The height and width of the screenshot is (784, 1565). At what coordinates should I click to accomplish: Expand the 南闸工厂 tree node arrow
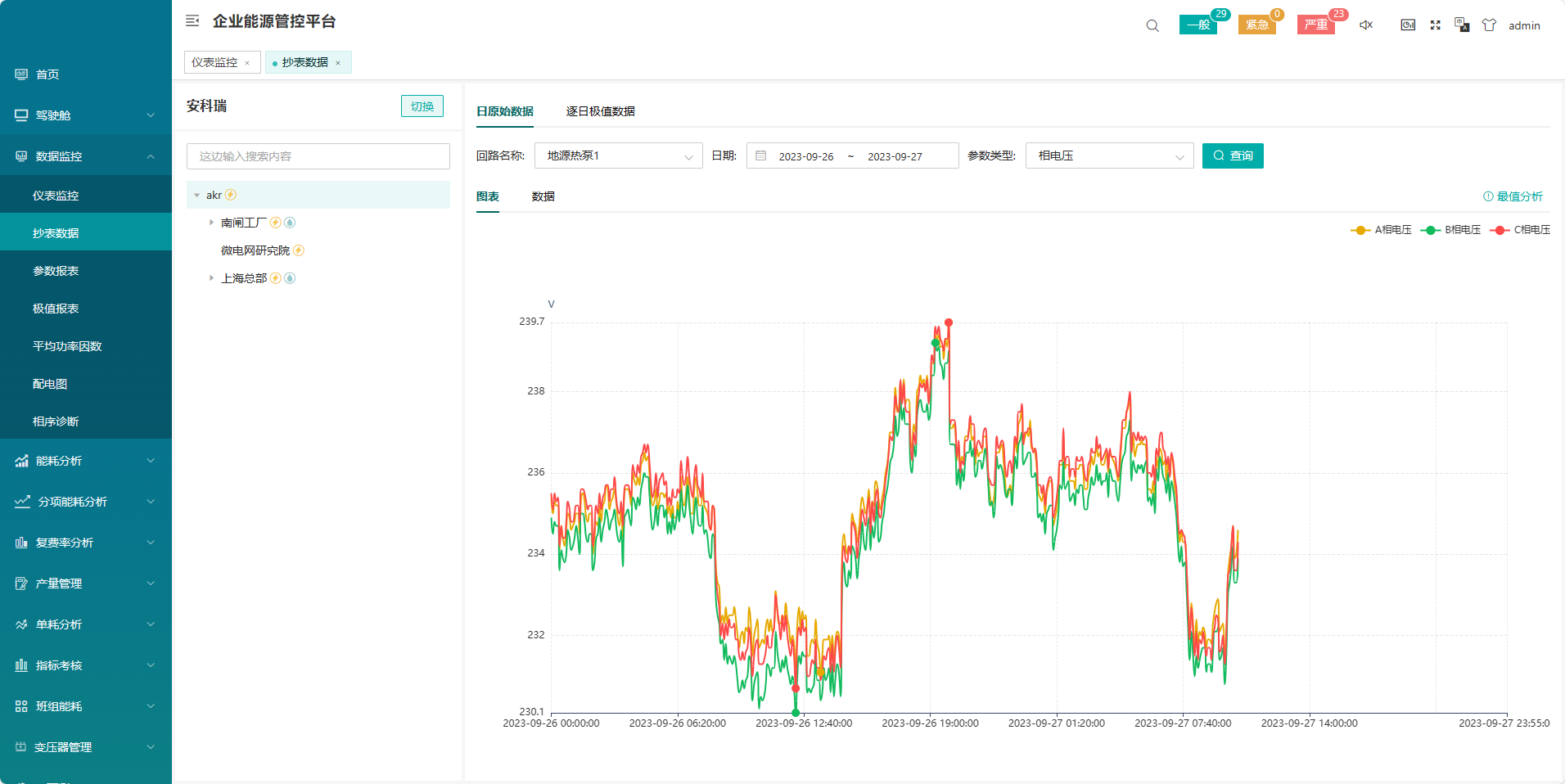[x=211, y=223]
